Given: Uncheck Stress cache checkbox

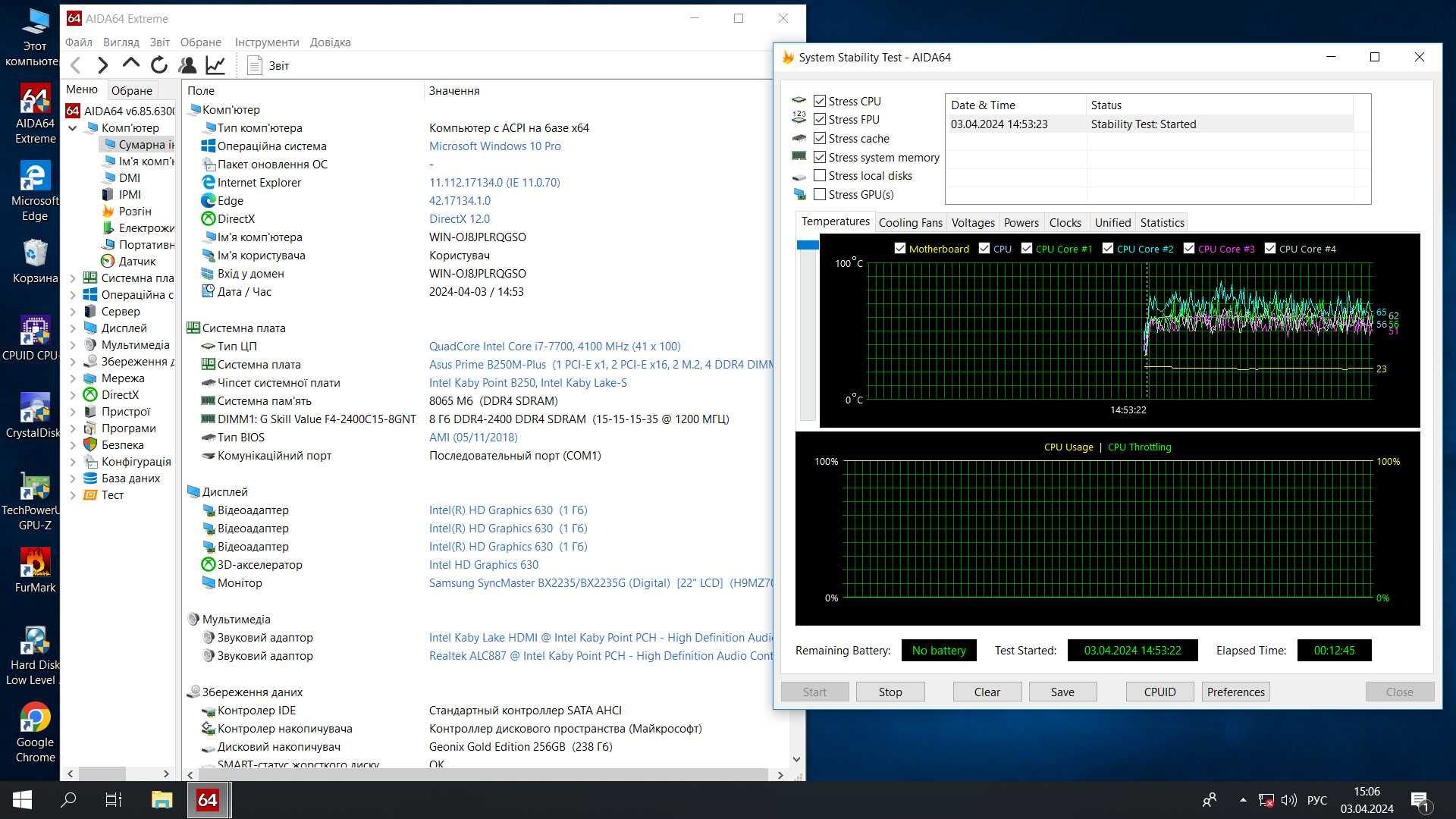Looking at the screenshot, I should pos(820,138).
